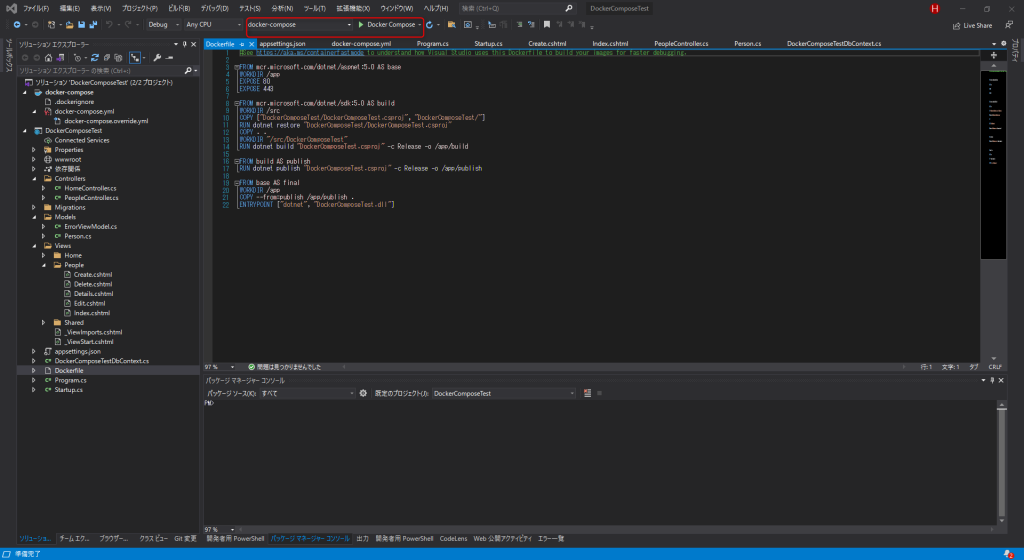Click the Solution Explorer Home icon
This screenshot has width=1024, height=560.
click(48, 57)
